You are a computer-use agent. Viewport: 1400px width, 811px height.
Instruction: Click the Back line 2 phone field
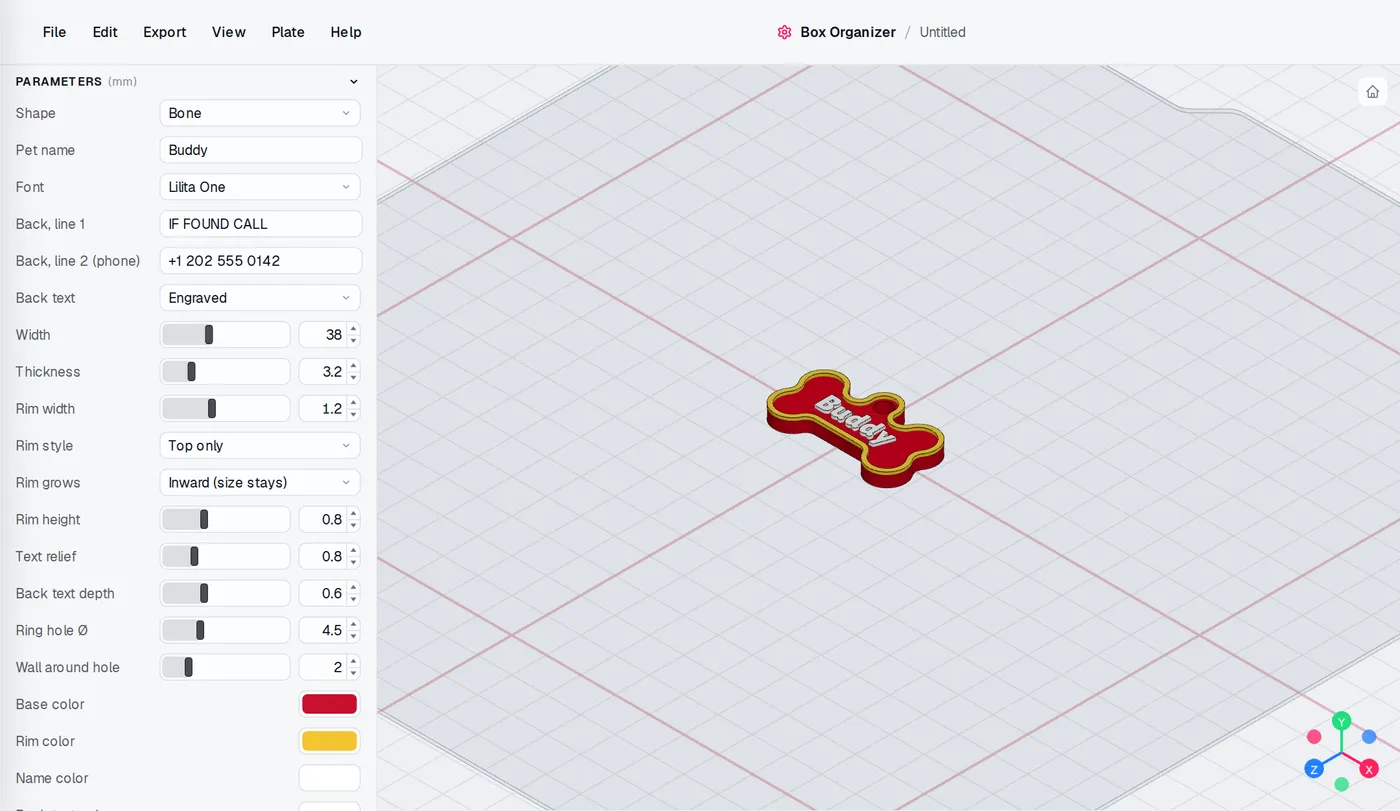(x=261, y=261)
